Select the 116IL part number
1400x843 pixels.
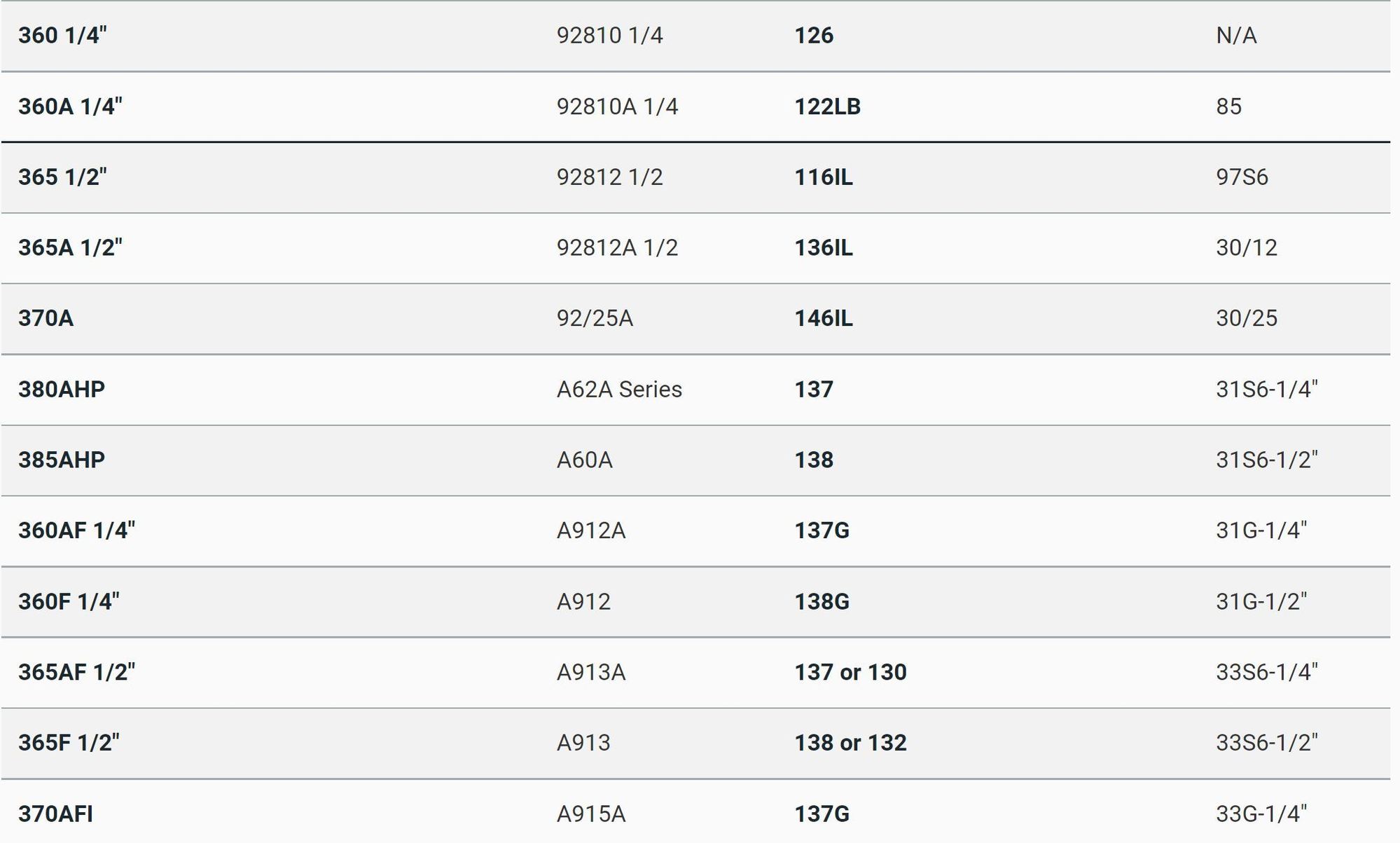(x=824, y=177)
